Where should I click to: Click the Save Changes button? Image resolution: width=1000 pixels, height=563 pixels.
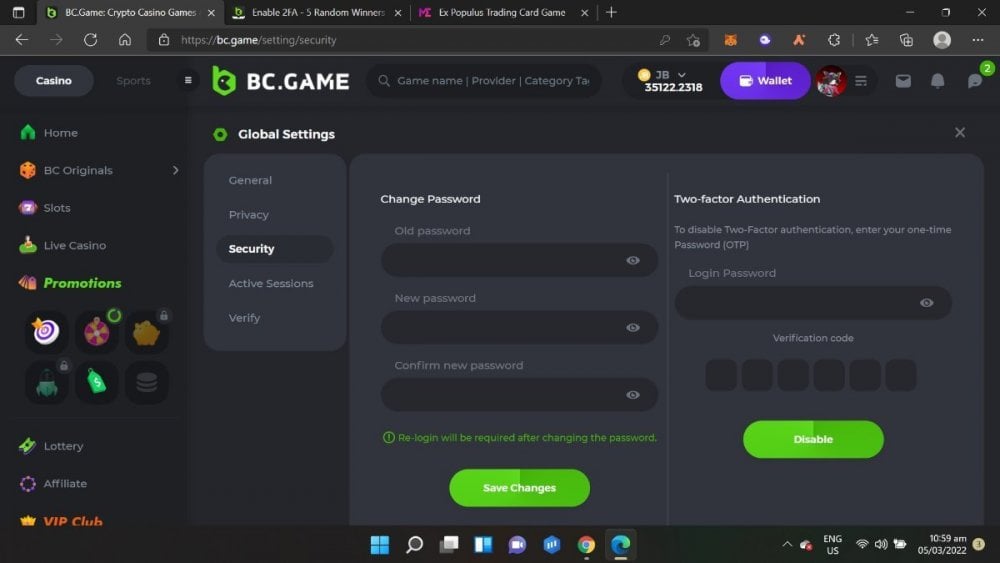(519, 488)
